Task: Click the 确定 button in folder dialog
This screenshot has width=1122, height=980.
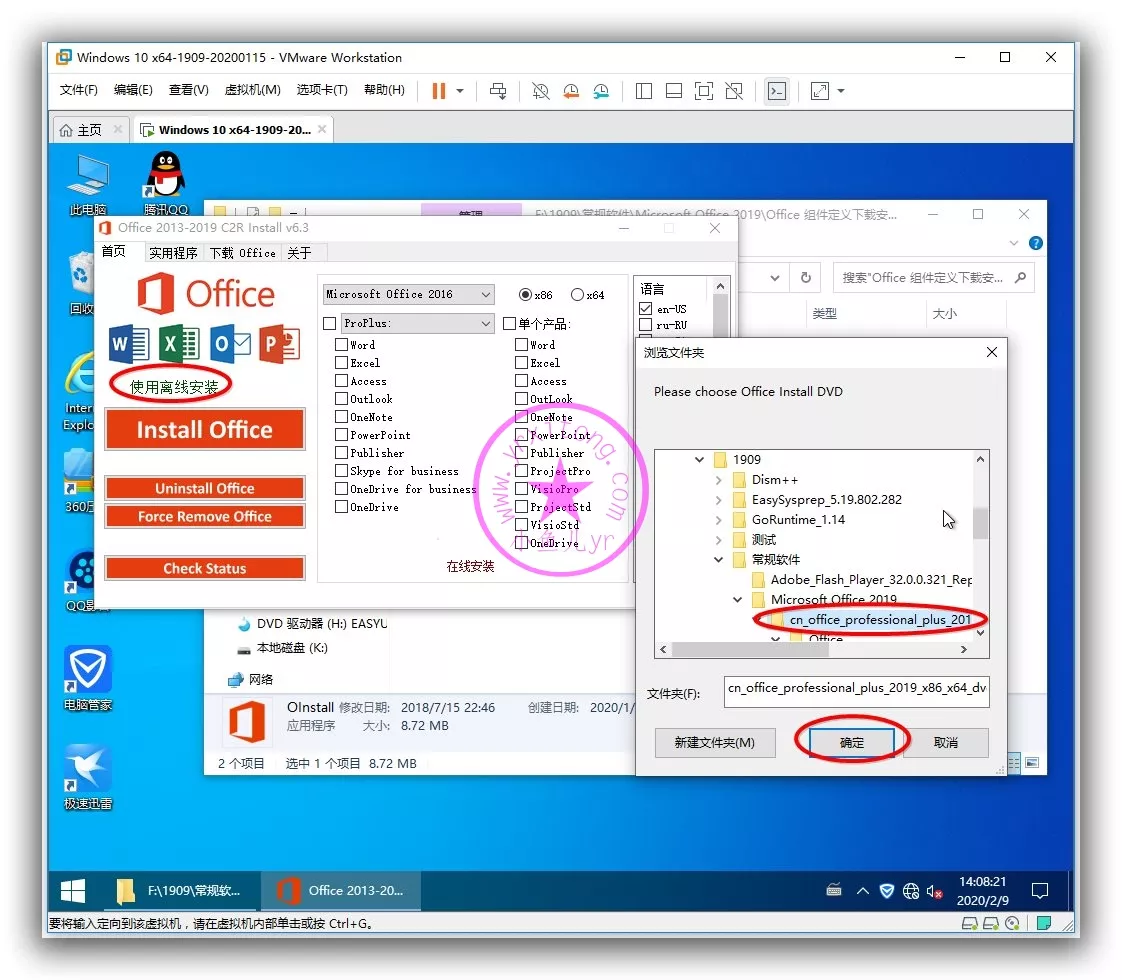Action: click(x=852, y=742)
